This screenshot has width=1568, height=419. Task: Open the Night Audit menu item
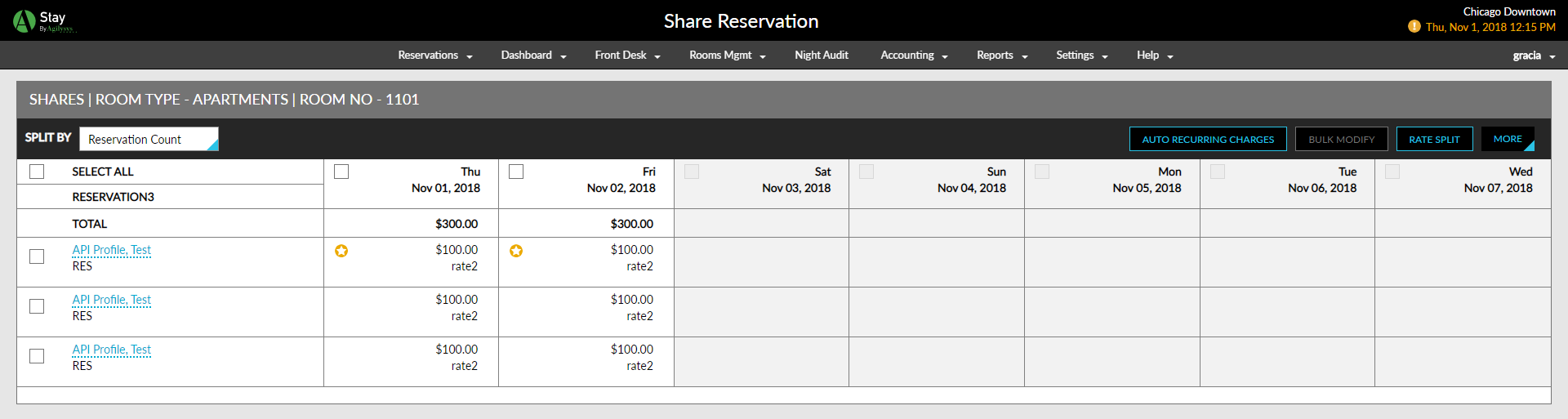point(822,56)
